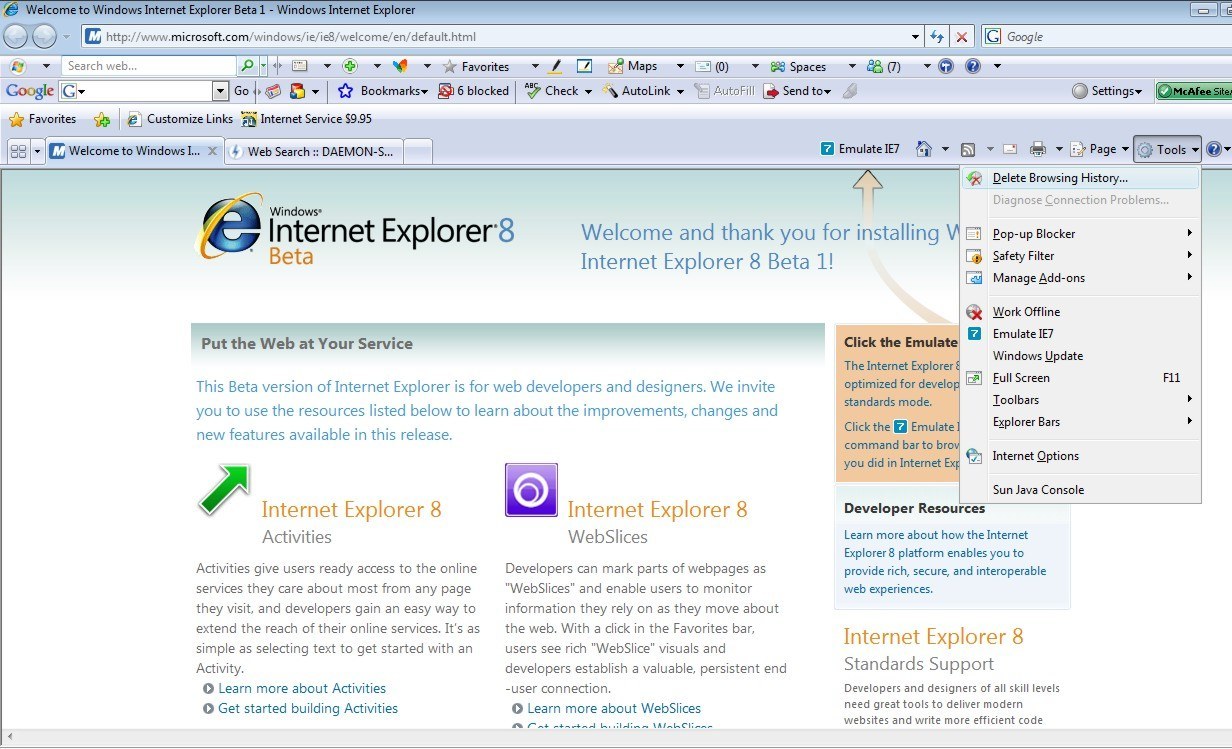
Task: Click the Add to Favorites star-plus icon
Action: coord(102,119)
